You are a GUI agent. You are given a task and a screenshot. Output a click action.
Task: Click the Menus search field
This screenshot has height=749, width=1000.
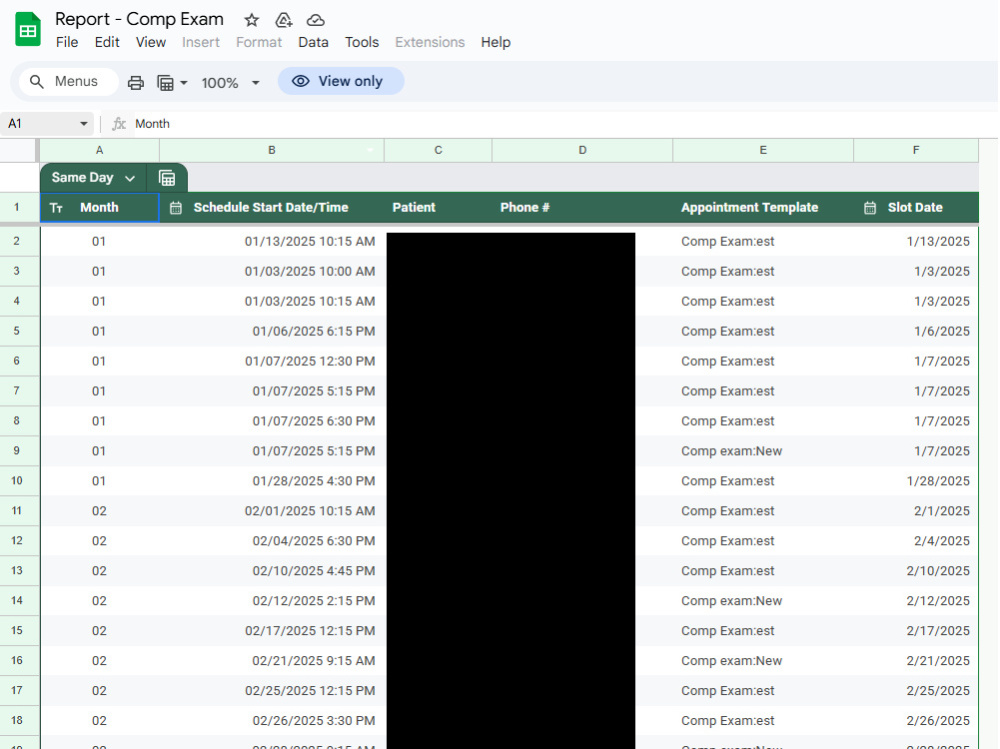(x=69, y=82)
